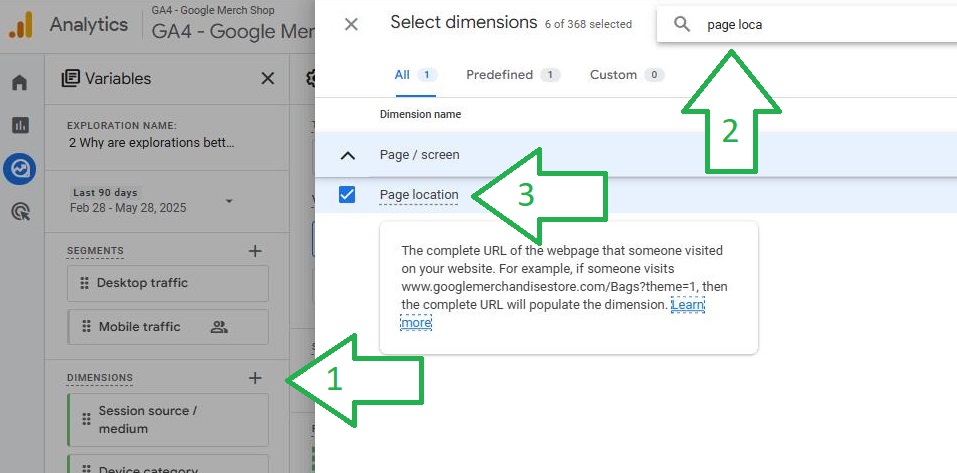The height and width of the screenshot is (473, 957).
Task: Open the Learn more link
Action: point(688,305)
